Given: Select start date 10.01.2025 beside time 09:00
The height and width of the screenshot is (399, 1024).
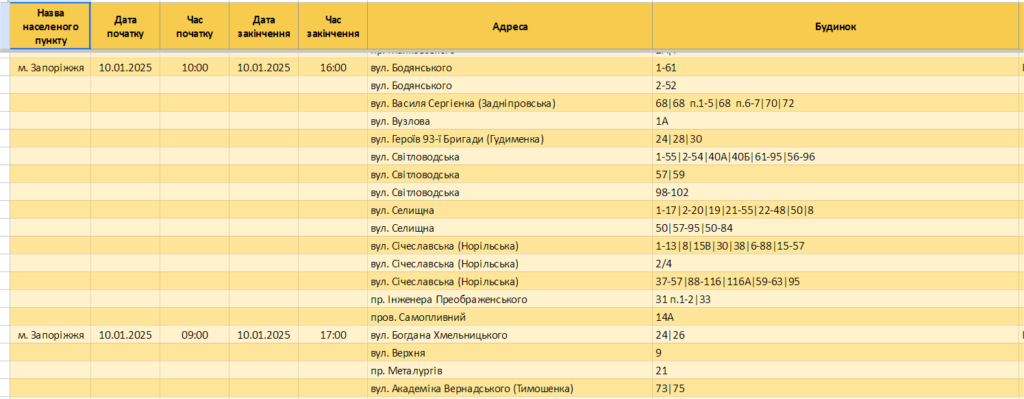Looking at the screenshot, I should (125, 335).
